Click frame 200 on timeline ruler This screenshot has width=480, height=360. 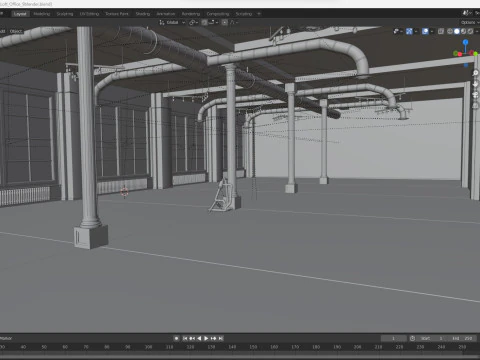[x=358, y=347]
